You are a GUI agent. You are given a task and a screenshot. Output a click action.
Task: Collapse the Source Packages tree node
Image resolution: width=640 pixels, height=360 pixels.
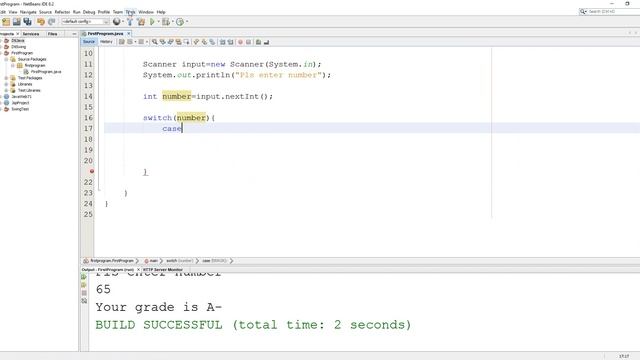coord(6,59)
